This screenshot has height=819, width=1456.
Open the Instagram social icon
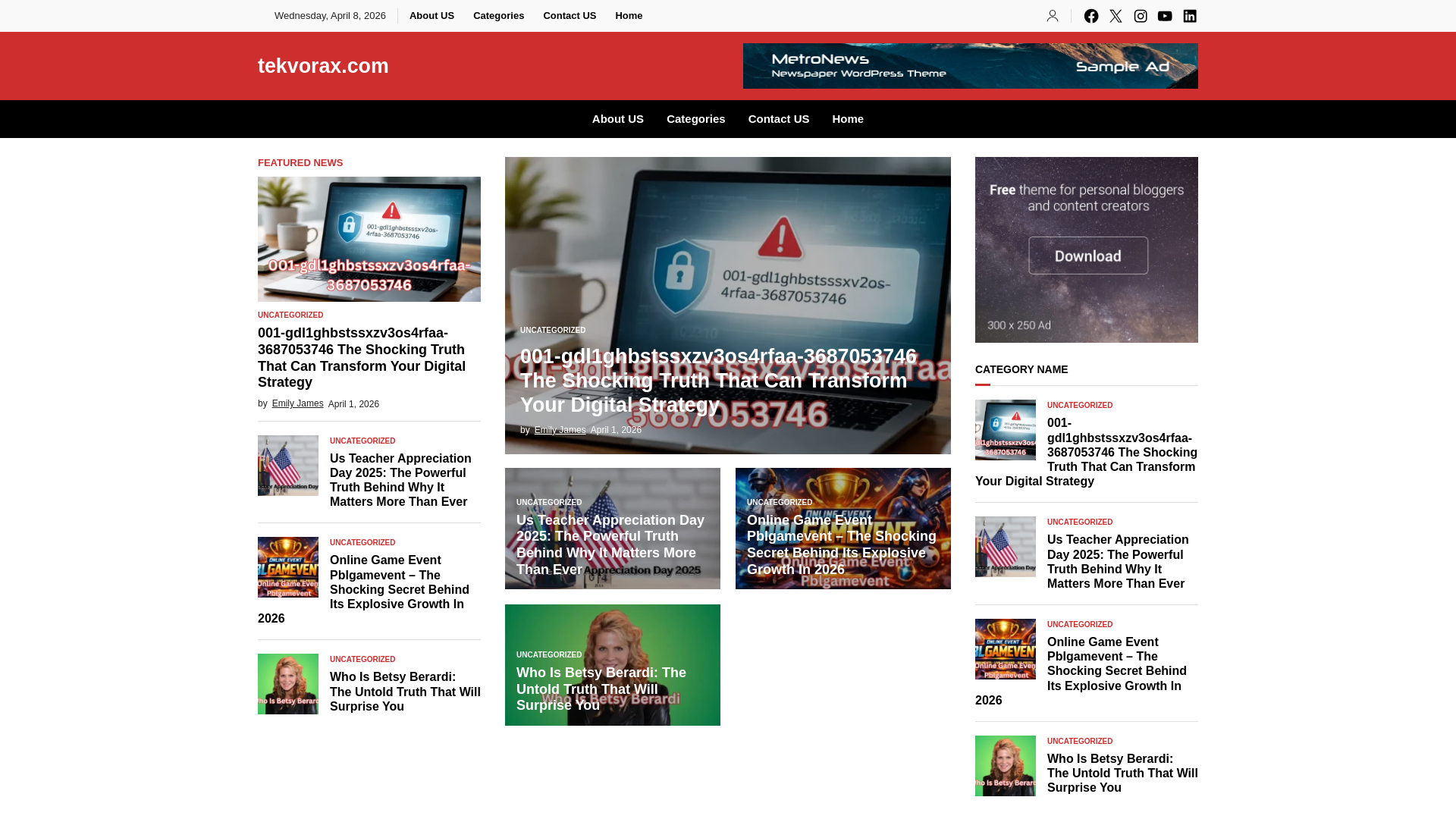tap(1141, 16)
